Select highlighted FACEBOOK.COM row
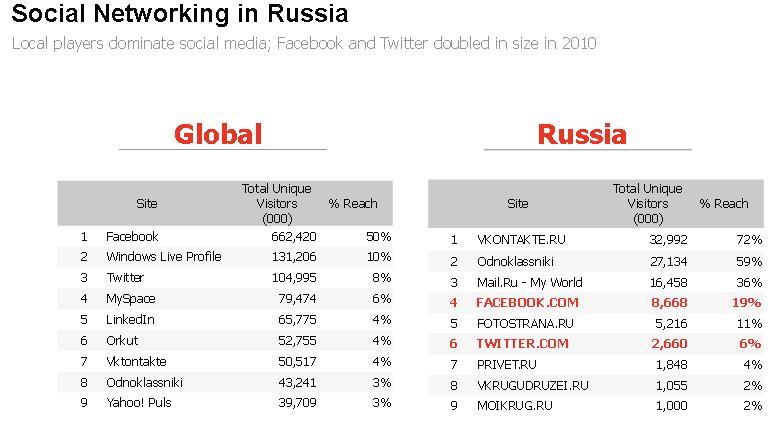The width and height of the screenshot is (778, 422). click(596, 302)
